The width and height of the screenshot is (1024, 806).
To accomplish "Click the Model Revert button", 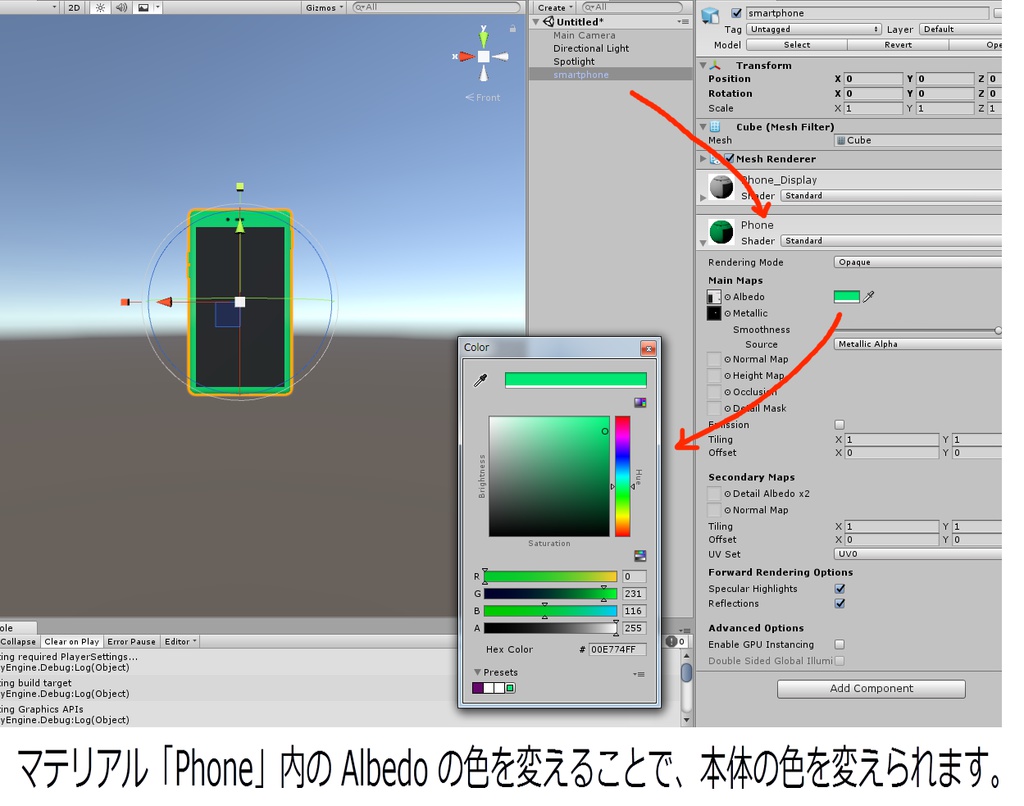I will pyautogui.click(x=897, y=44).
